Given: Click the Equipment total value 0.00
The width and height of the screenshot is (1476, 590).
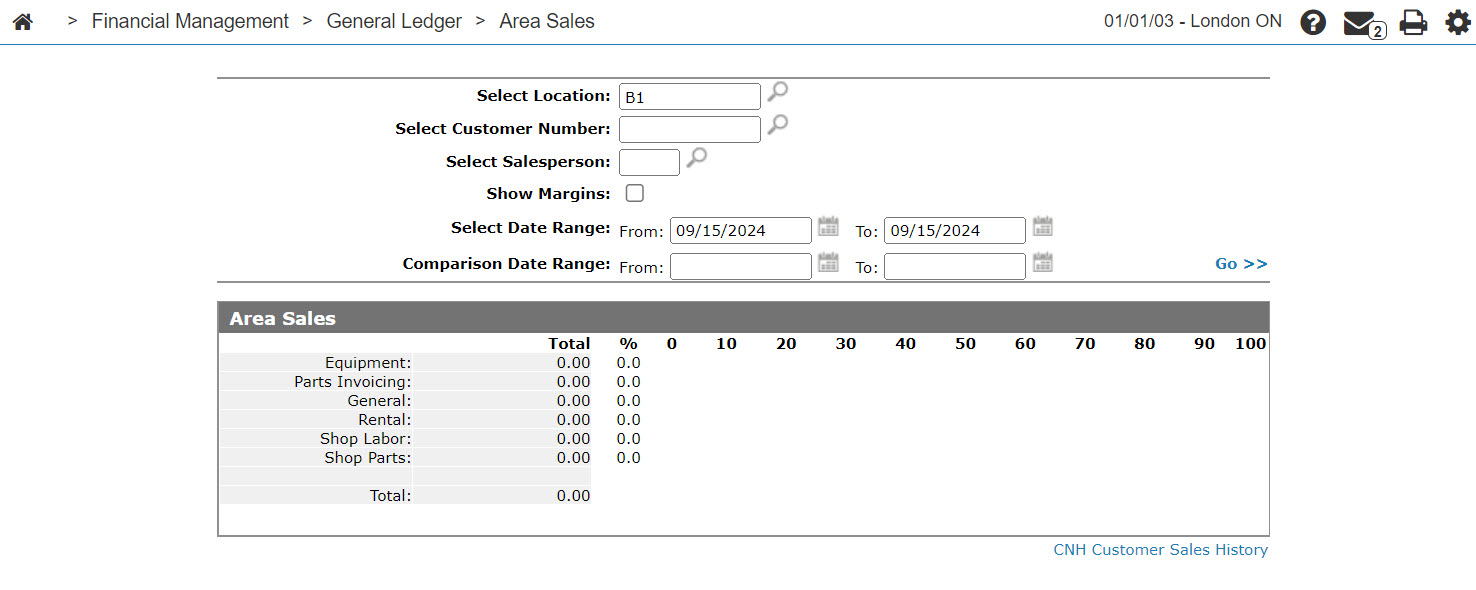Looking at the screenshot, I should pyautogui.click(x=574, y=363).
